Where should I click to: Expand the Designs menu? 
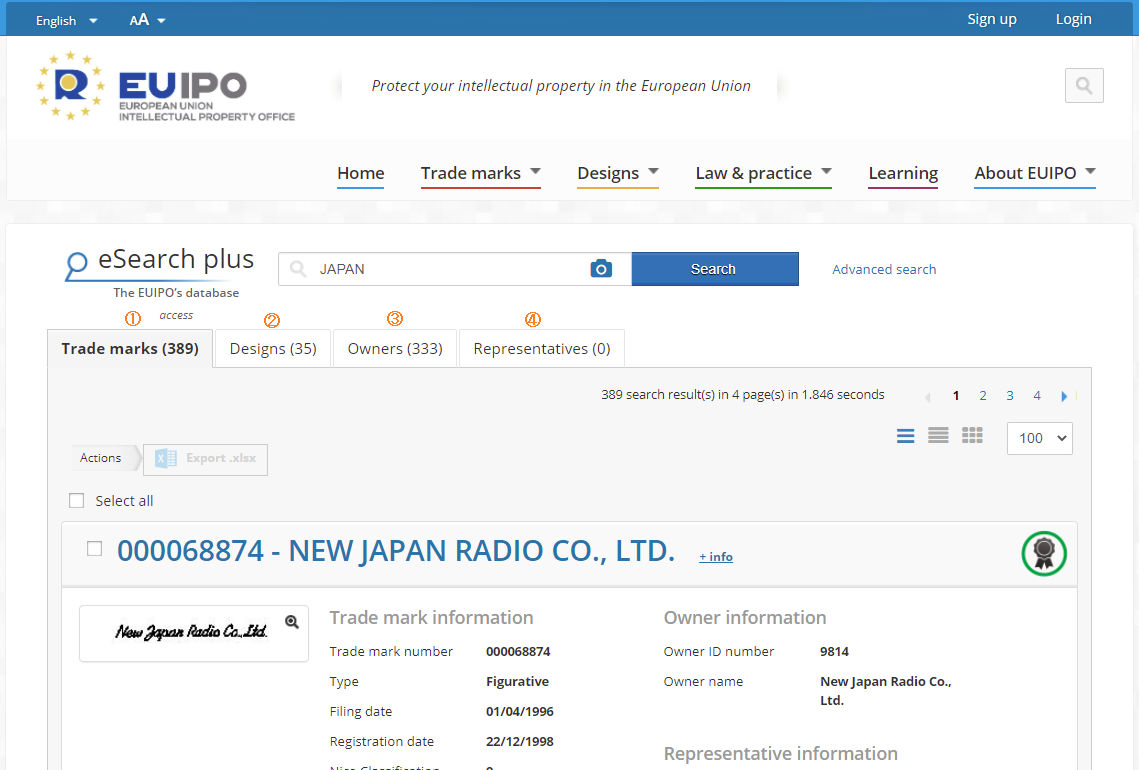pyautogui.click(x=617, y=173)
